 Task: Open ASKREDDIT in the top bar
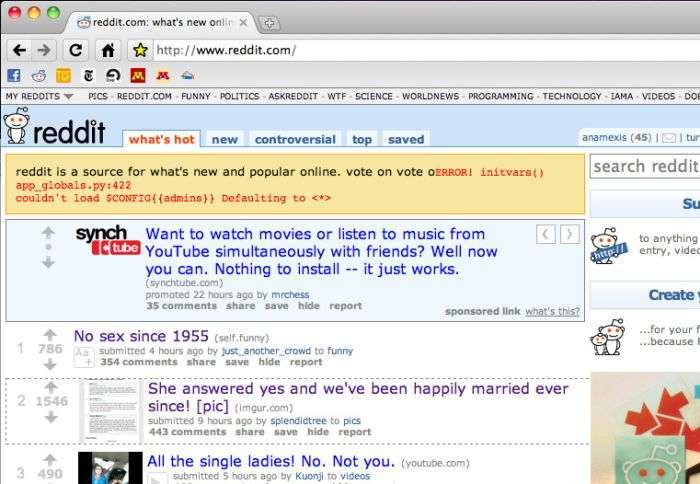coord(293,96)
